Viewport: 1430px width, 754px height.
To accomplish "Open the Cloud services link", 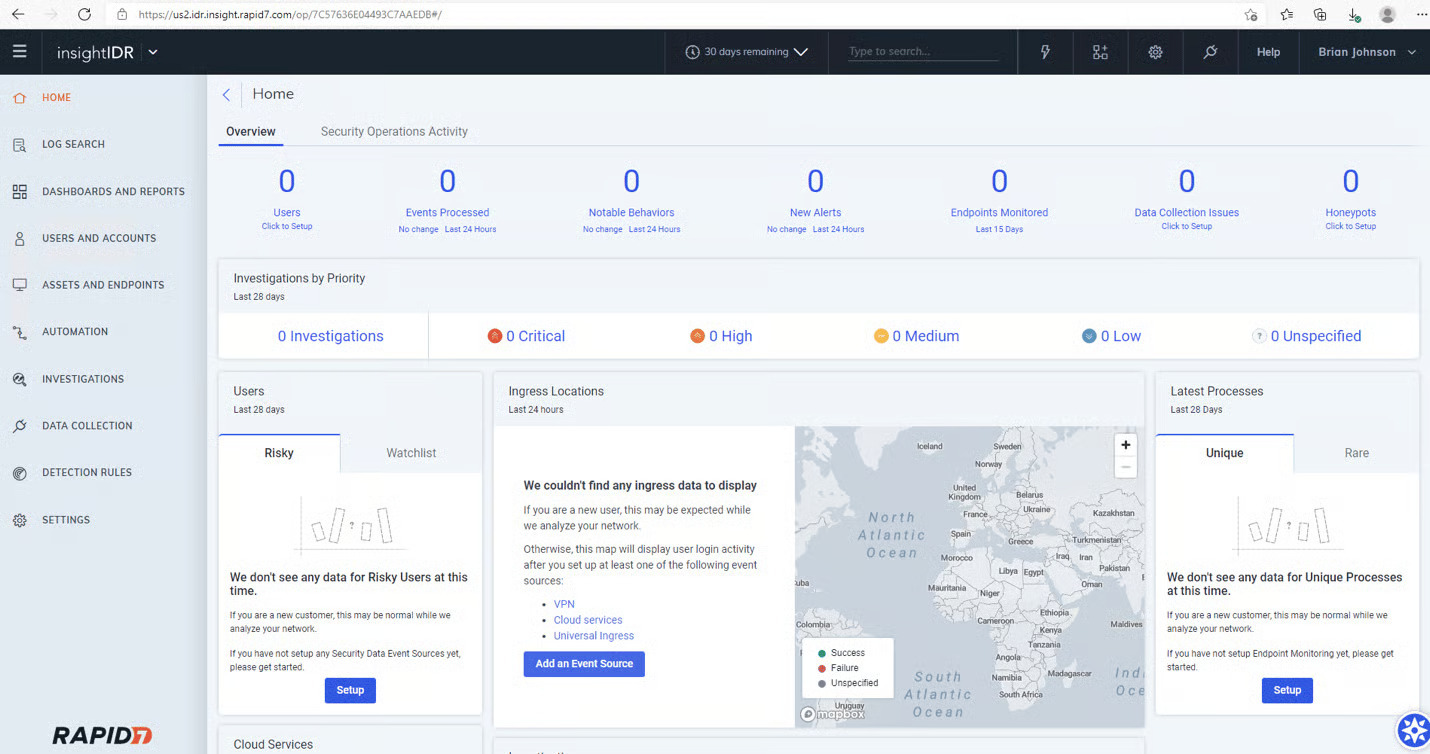I will (x=588, y=620).
